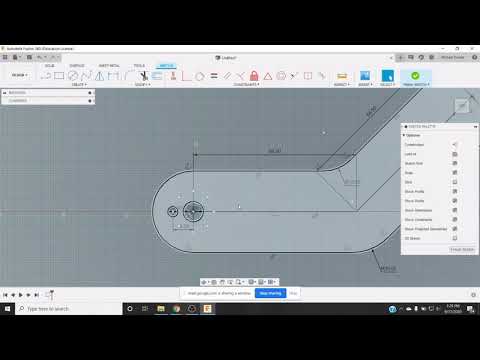
Task: Apply the Symmetry constraint
Action: pyautogui.click(x=308, y=76)
